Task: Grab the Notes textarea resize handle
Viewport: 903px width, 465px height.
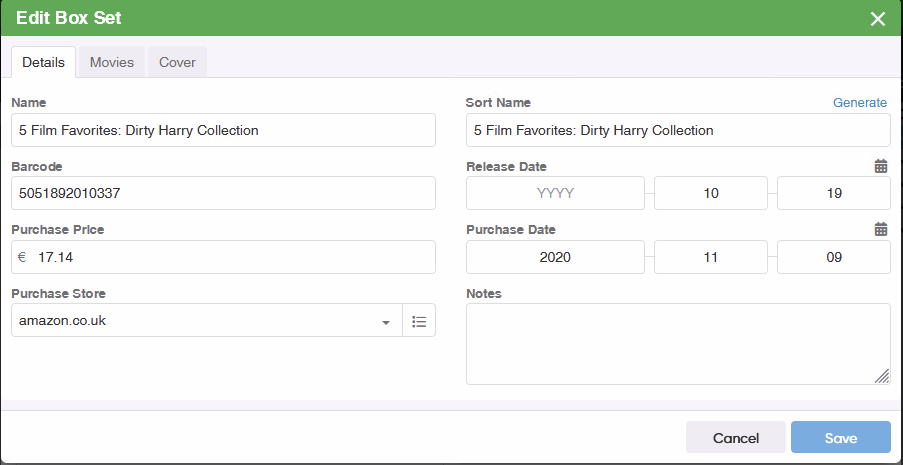Action: (x=882, y=376)
